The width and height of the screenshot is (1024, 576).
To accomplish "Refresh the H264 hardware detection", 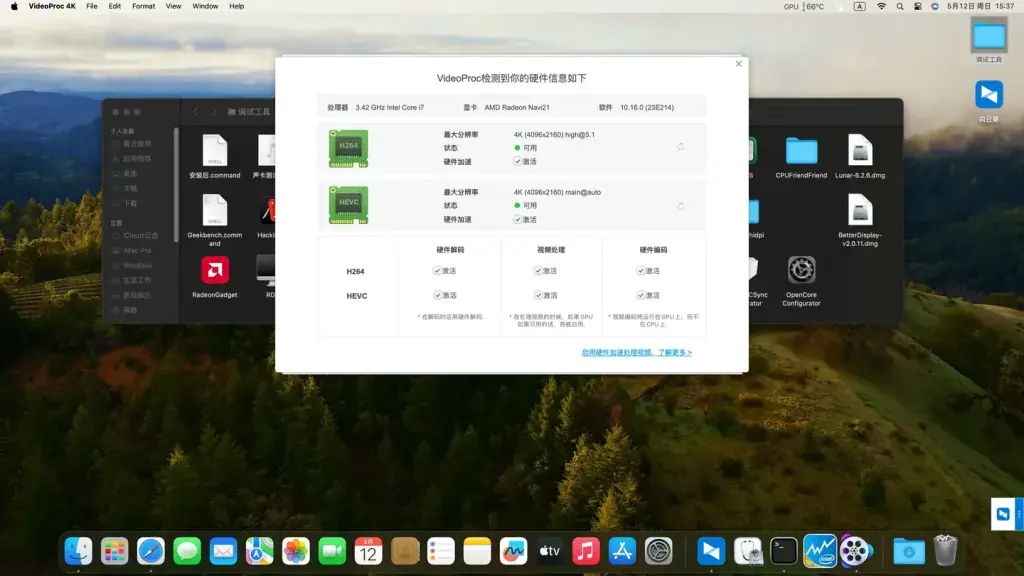I will tap(680, 146).
